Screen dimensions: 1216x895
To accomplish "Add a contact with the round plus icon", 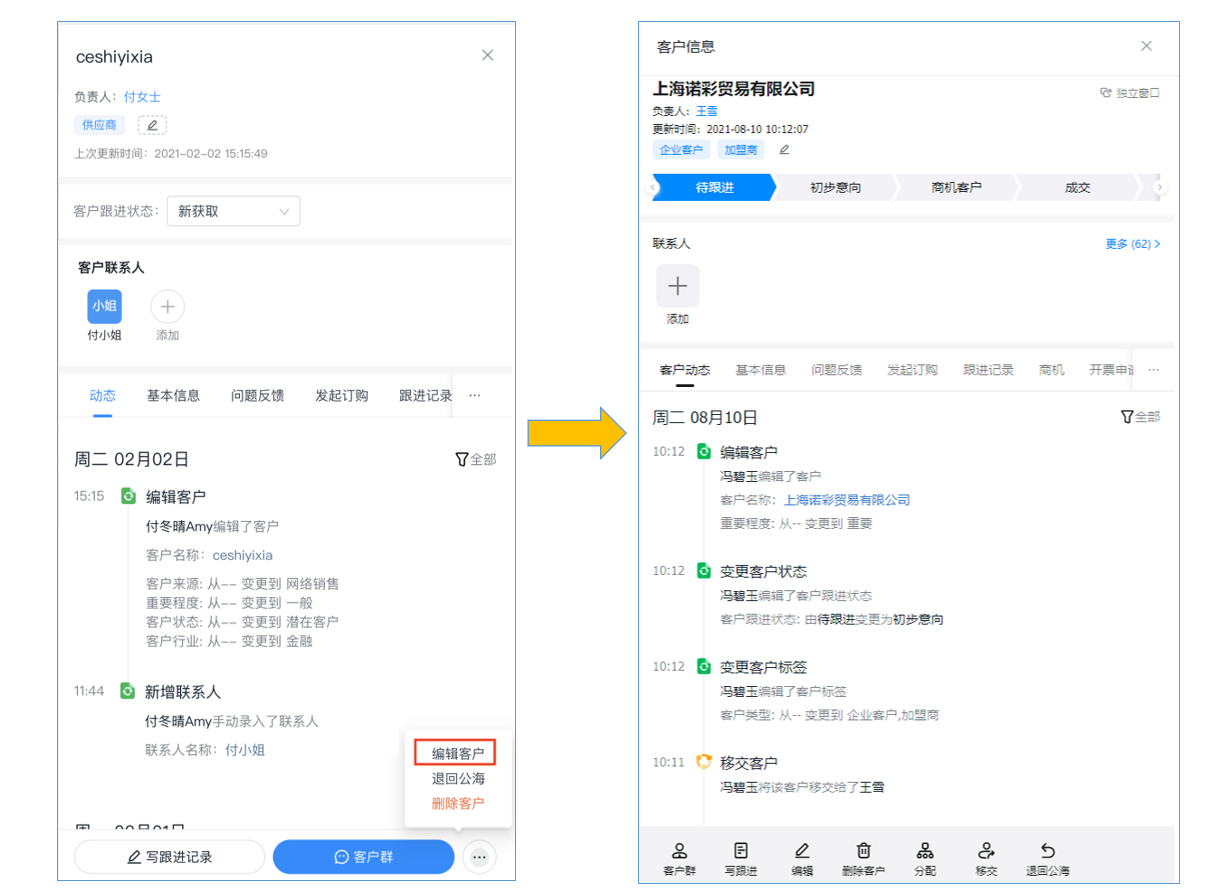I will (167, 306).
